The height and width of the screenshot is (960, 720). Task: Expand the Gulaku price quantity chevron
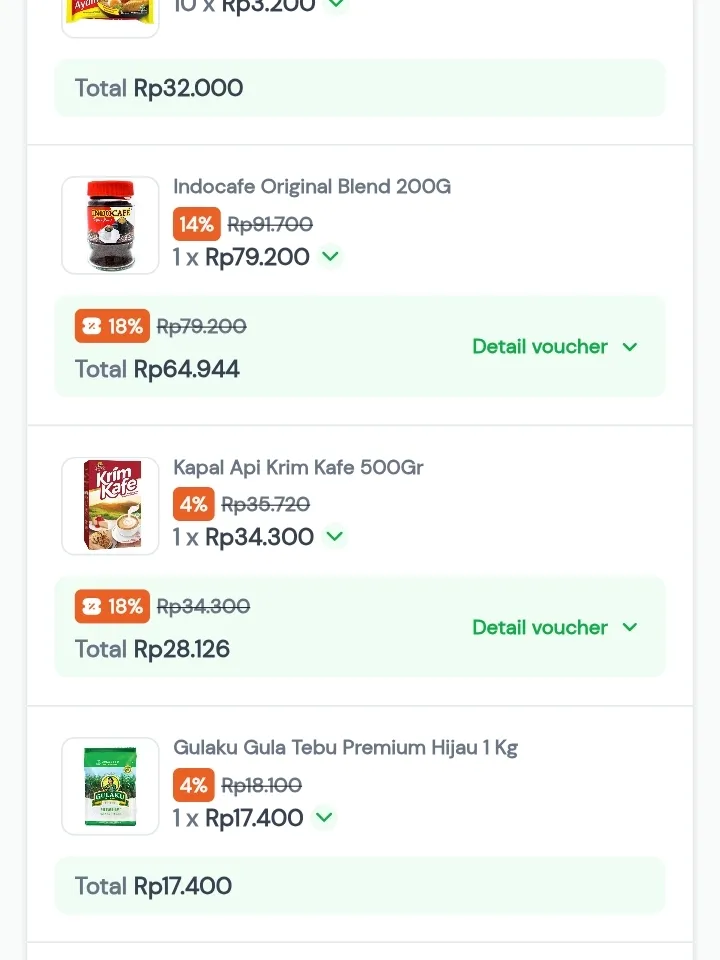pos(324,818)
